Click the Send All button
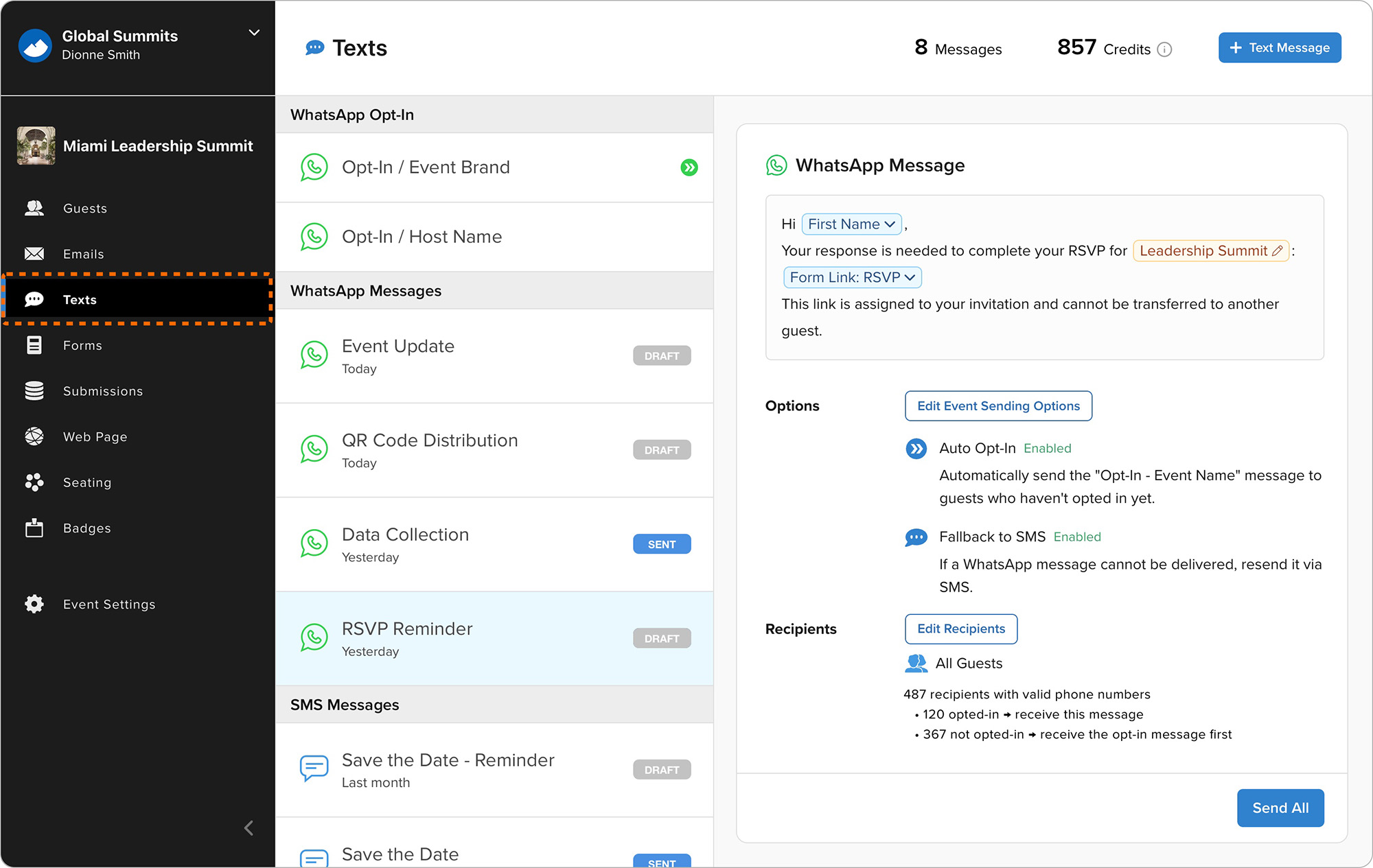The width and height of the screenshot is (1373, 868). click(x=1280, y=808)
